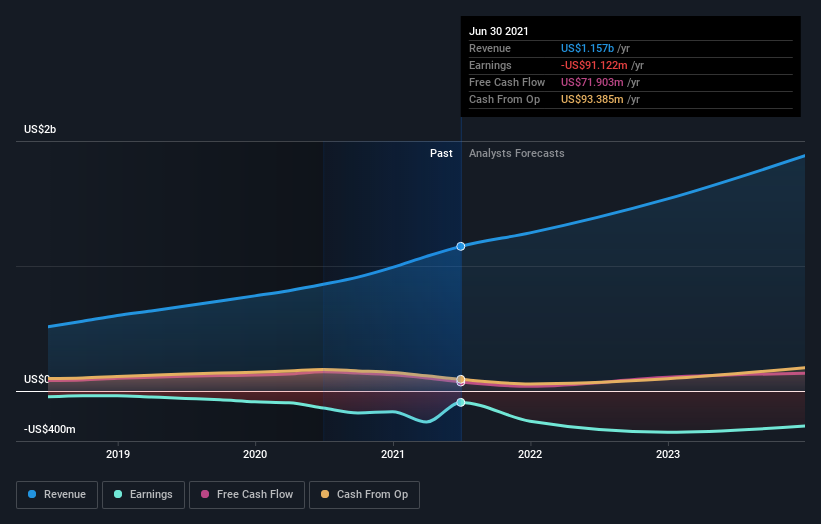Select the Earnings data point on the teal line
Image resolution: width=821 pixels, height=524 pixels.
coord(461,402)
